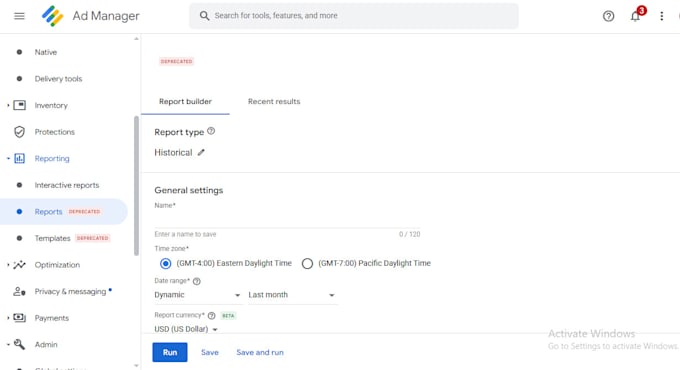The width and height of the screenshot is (680, 370).
Task: Expand the Inventory sidebar section
Action: coord(8,105)
